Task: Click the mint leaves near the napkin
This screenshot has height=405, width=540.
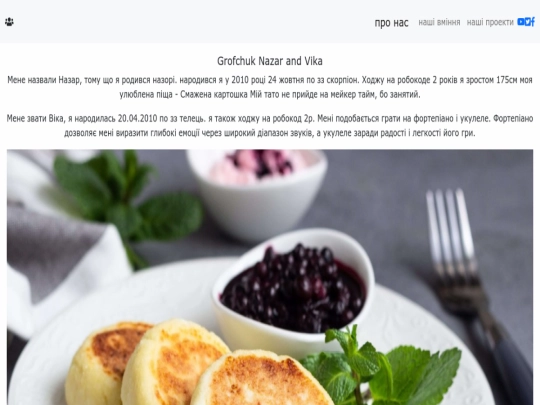Action: [x=127, y=200]
